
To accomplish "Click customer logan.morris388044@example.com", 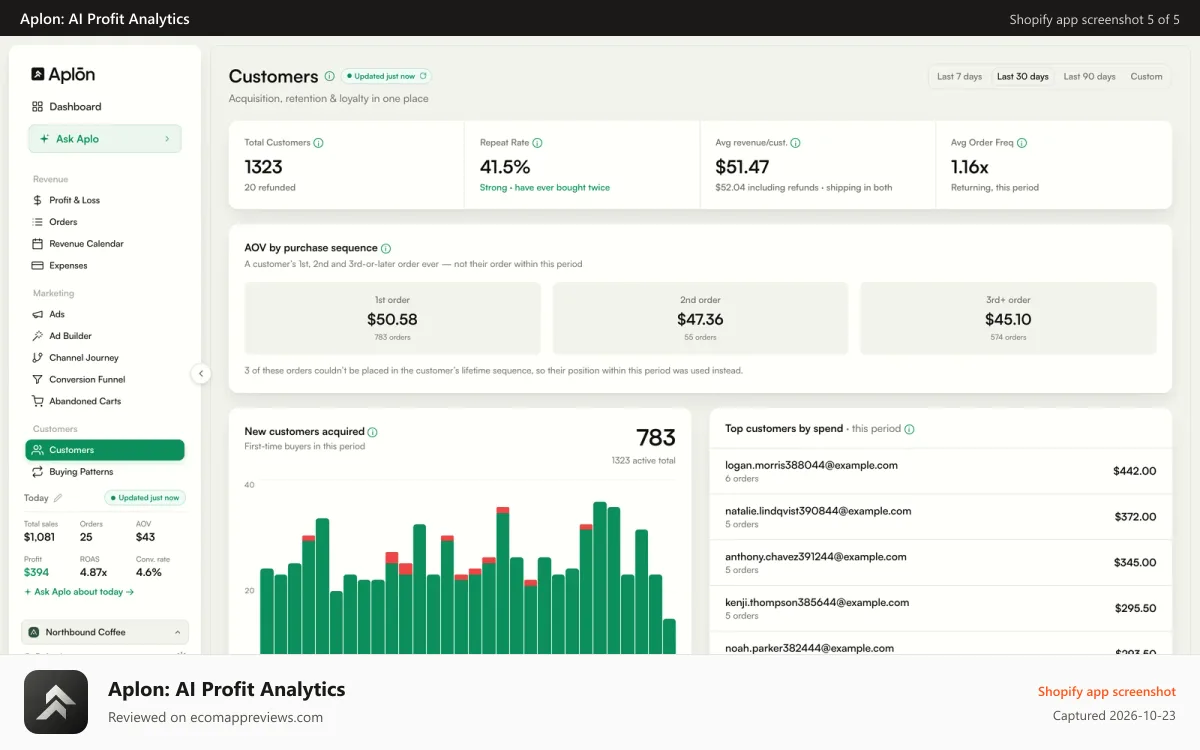I will point(811,465).
